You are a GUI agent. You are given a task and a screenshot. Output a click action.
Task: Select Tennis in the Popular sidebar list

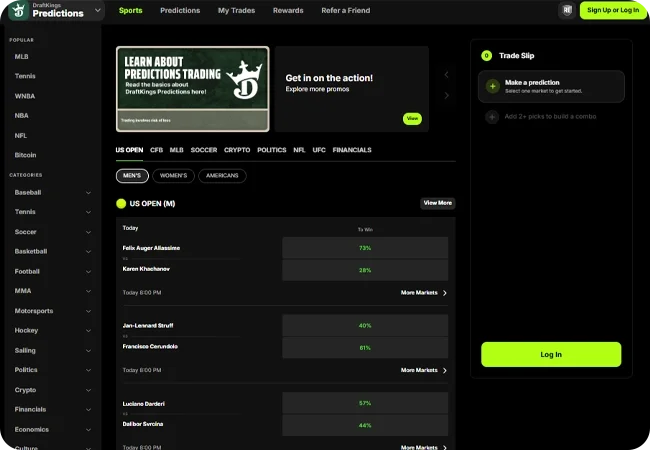click(25, 76)
